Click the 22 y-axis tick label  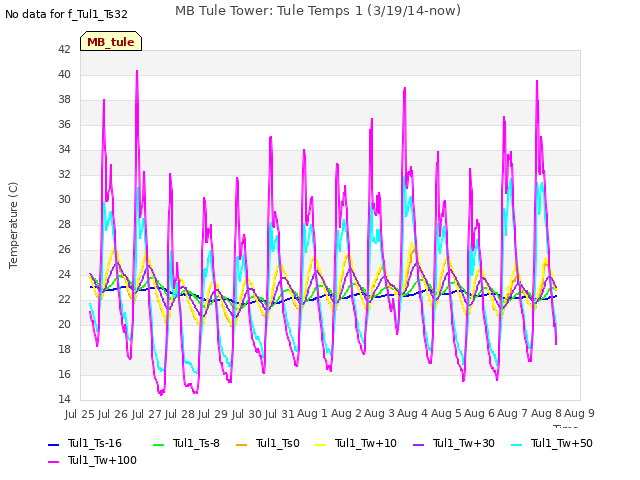(64, 299)
